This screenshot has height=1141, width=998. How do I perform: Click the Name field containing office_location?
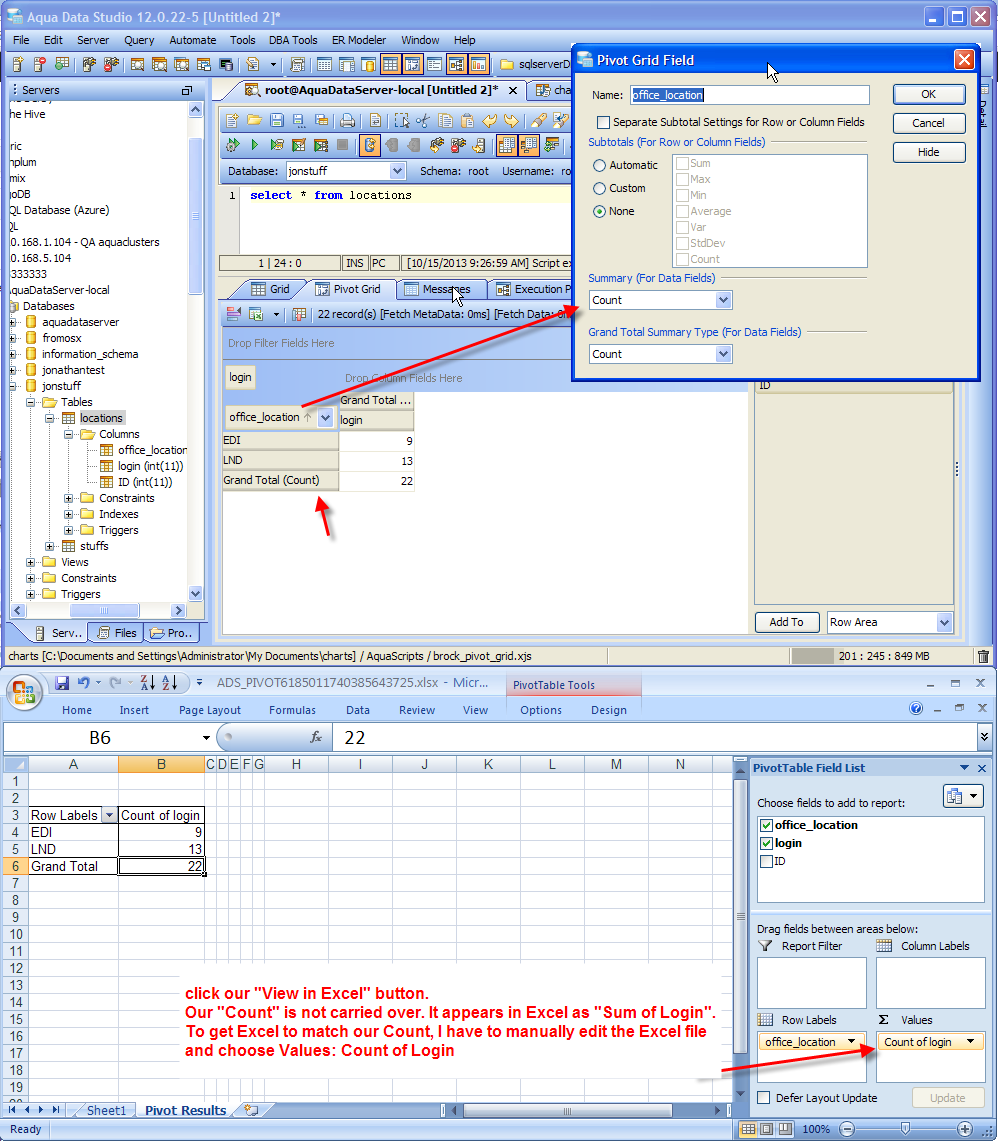click(x=750, y=95)
